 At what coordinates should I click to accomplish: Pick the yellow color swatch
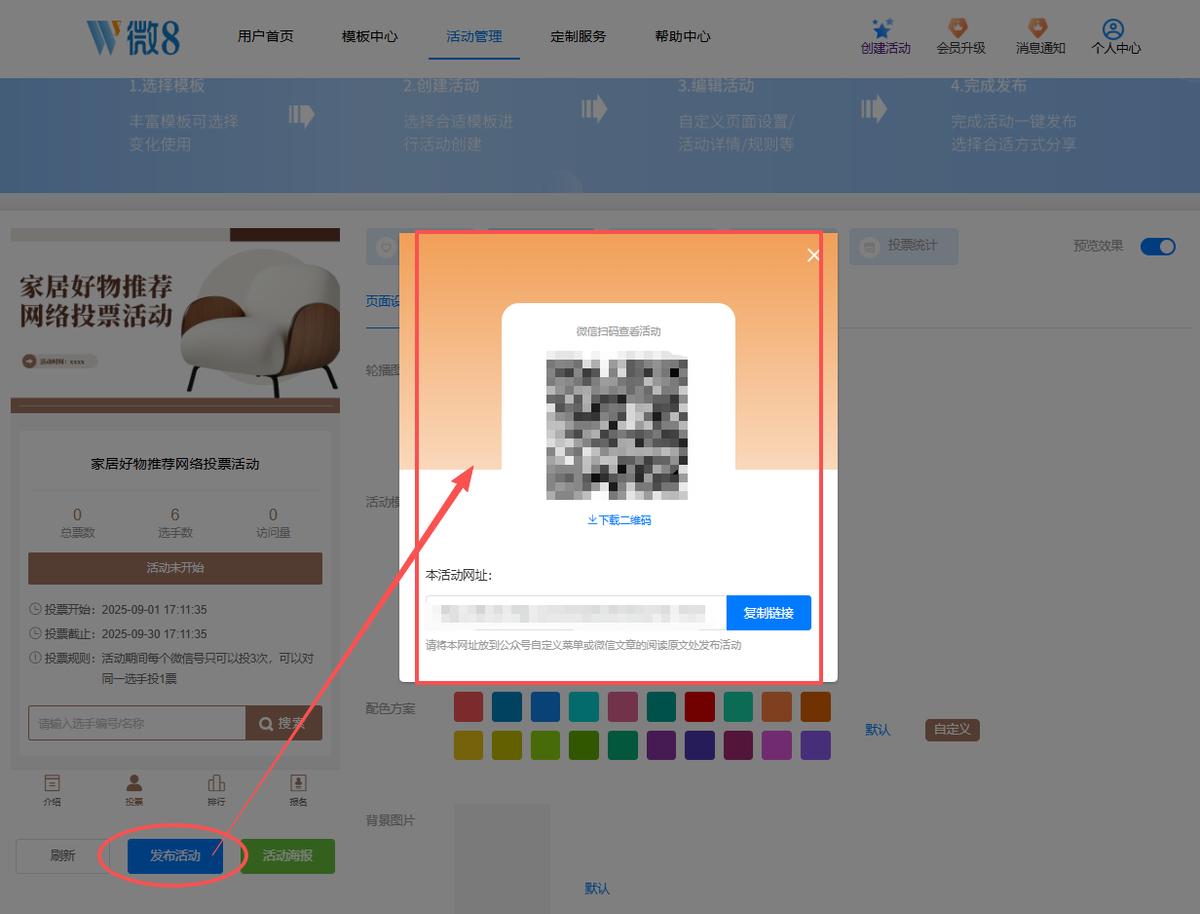[468, 745]
